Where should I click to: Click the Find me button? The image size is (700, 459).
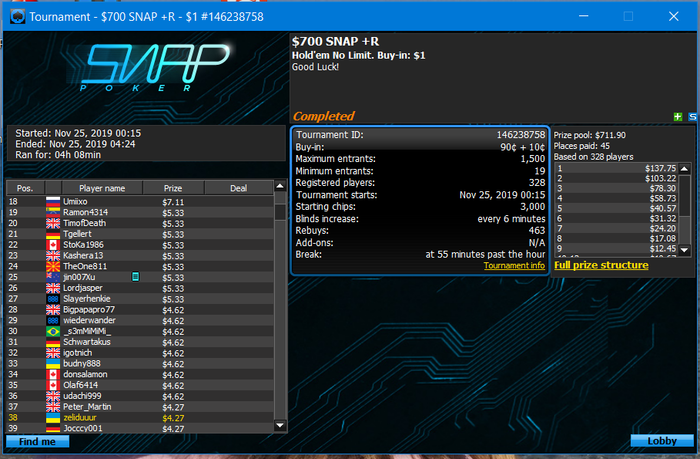38,442
